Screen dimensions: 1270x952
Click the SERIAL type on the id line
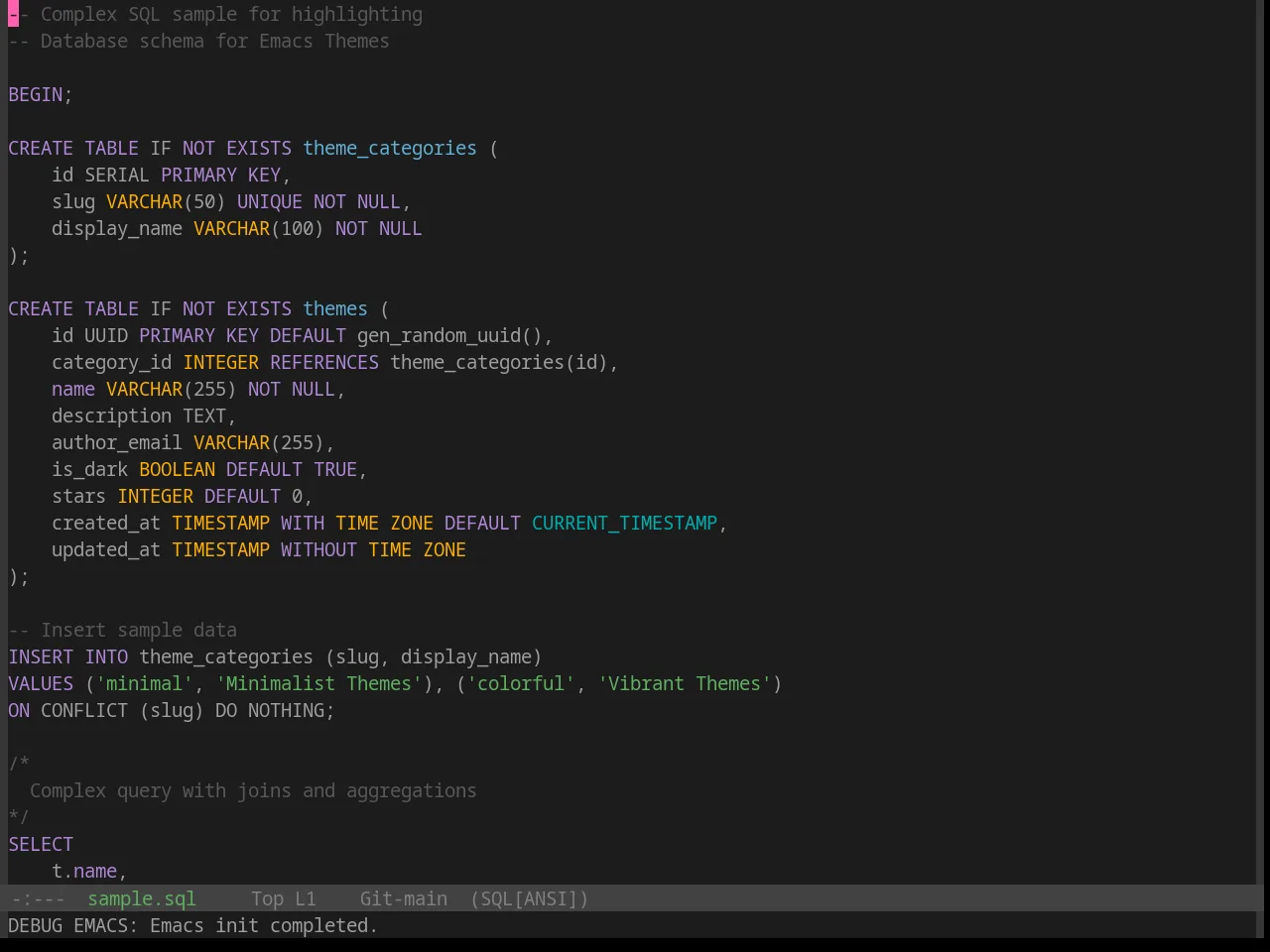[117, 175]
